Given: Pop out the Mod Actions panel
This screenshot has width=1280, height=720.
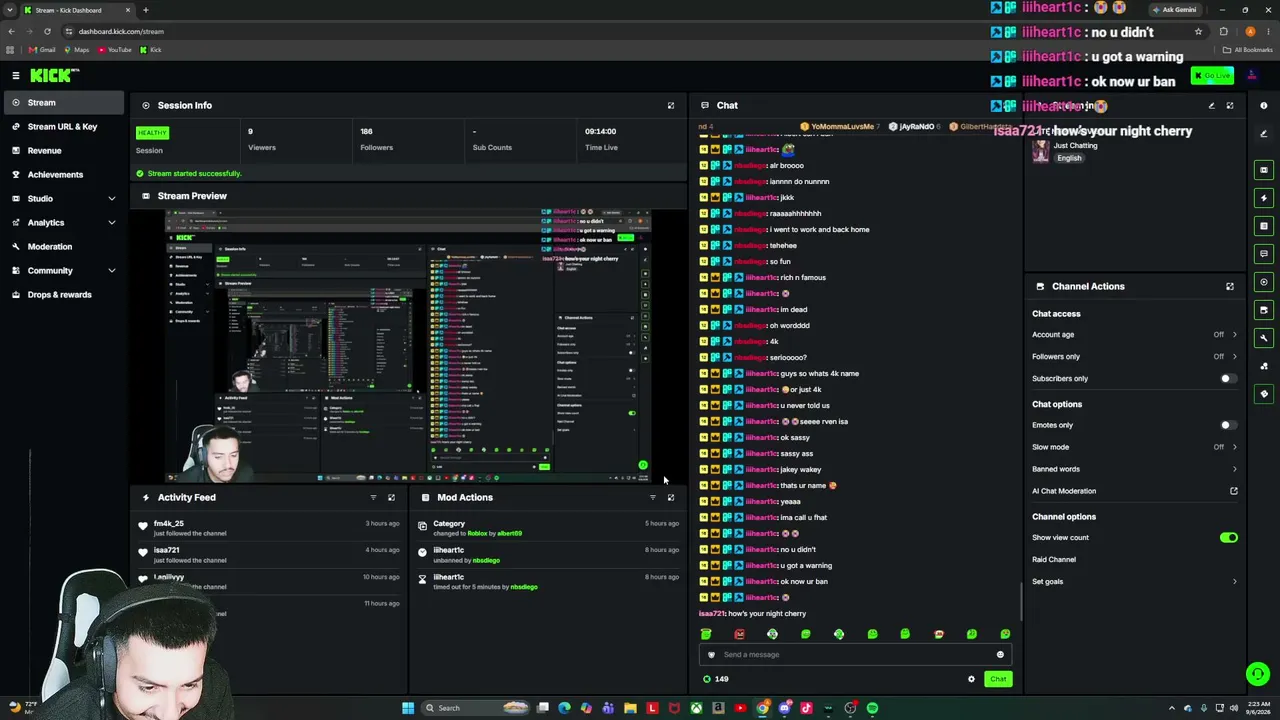Looking at the screenshot, I should pyautogui.click(x=671, y=497).
